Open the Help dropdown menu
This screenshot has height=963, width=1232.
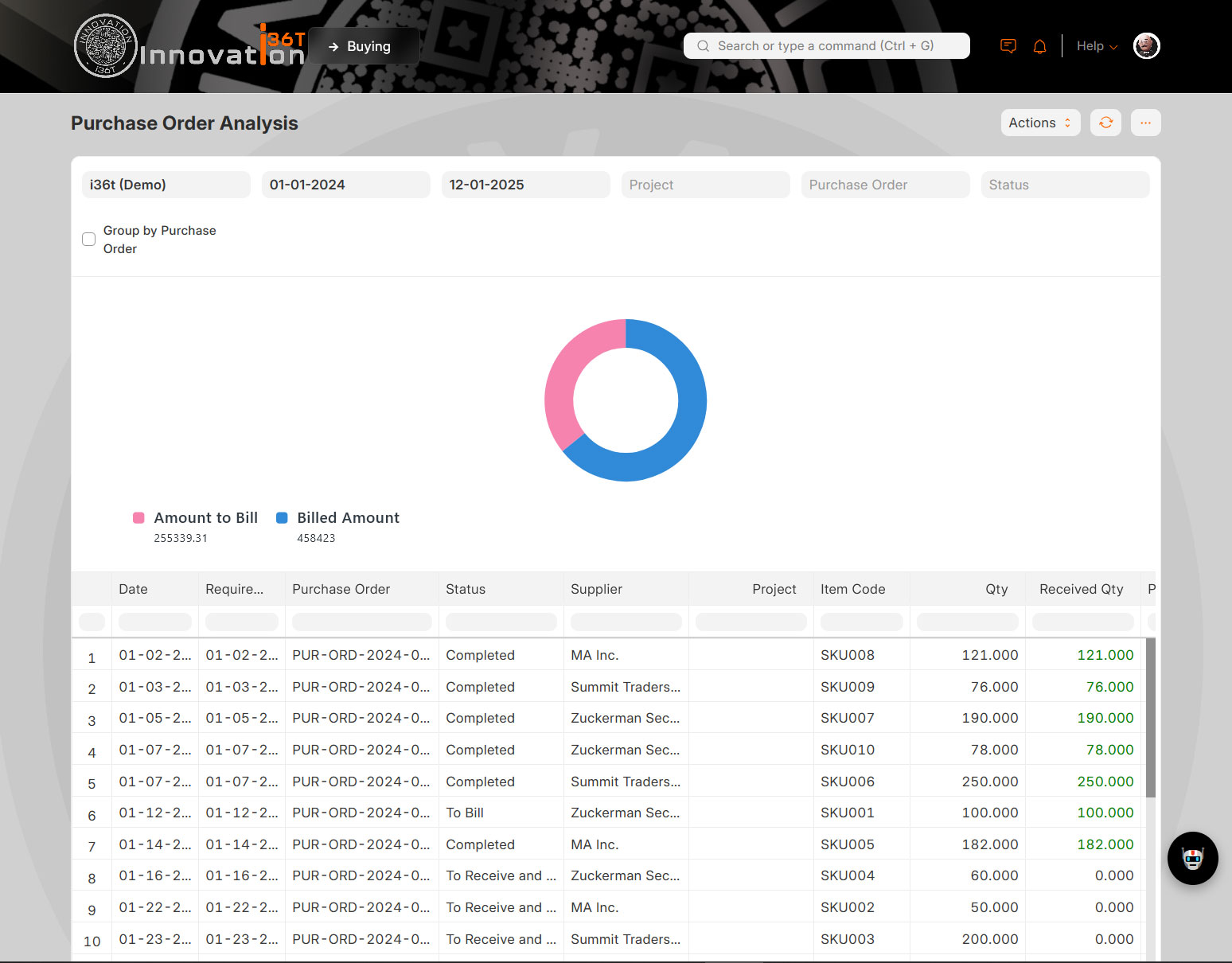tap(1096, 46)
